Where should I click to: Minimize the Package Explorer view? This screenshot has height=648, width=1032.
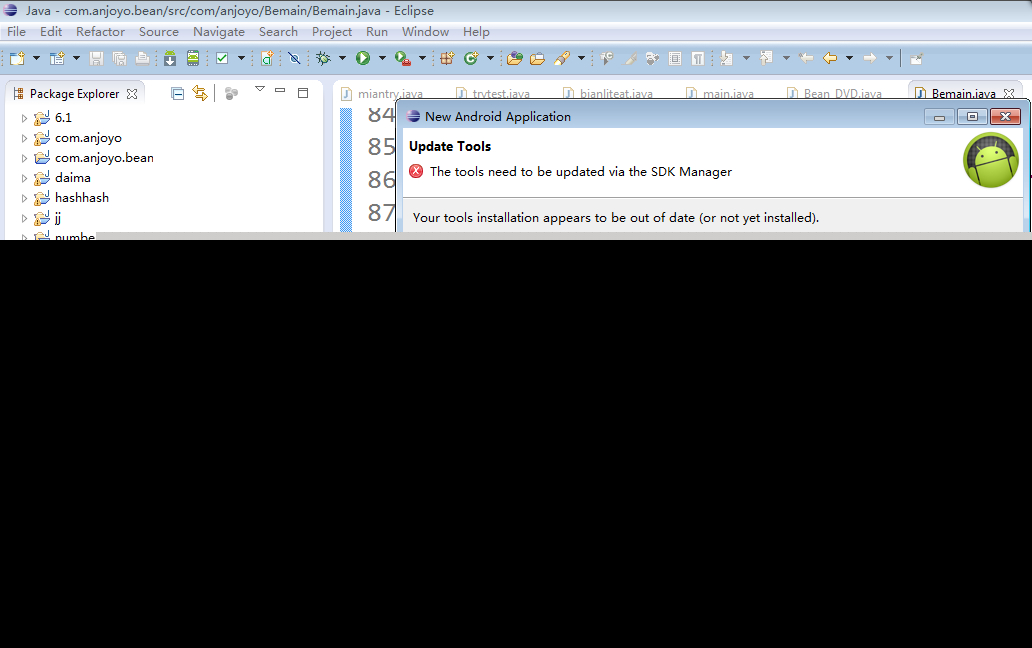click(280, 90)
